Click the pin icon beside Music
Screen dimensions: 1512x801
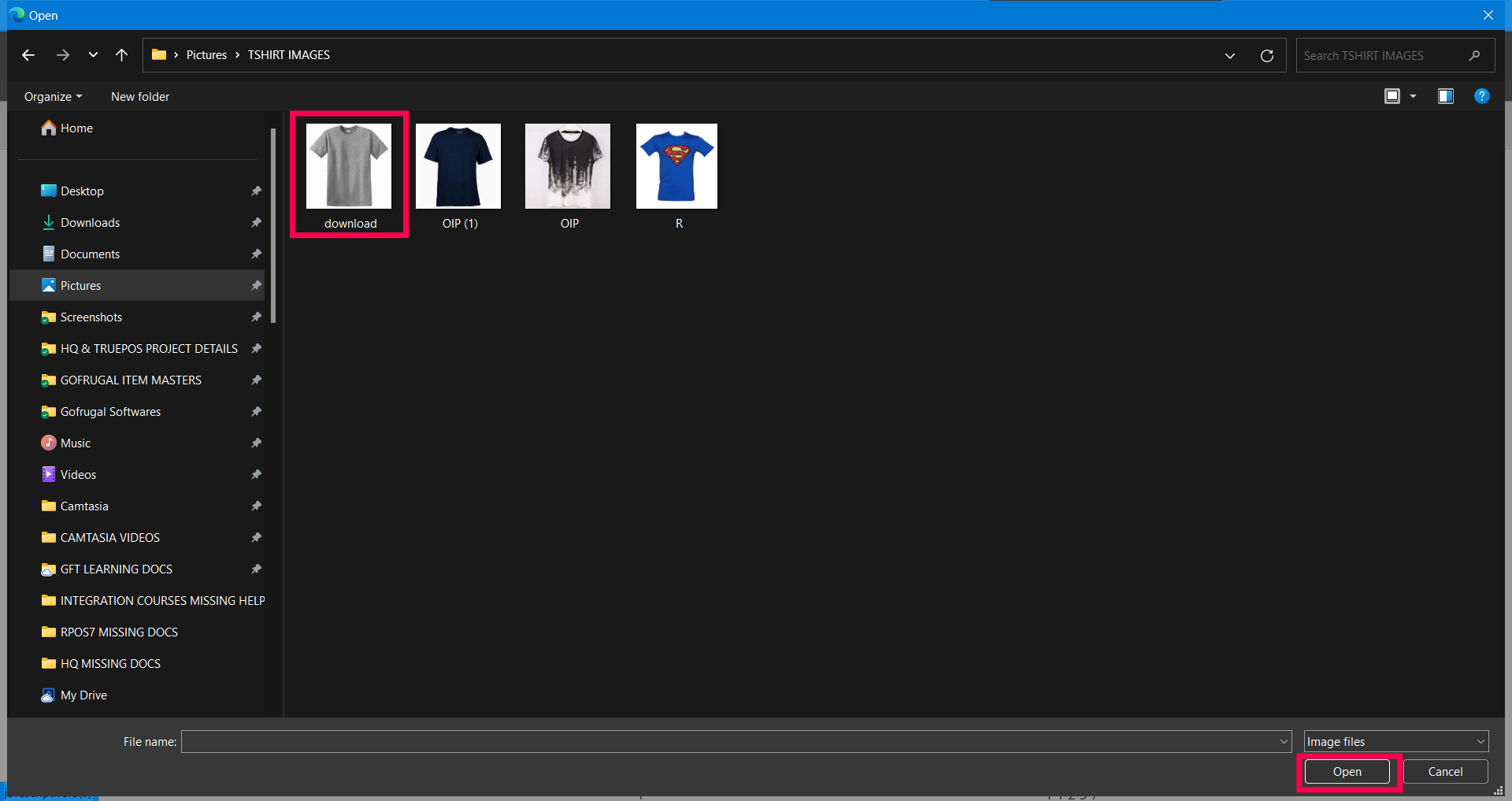(x=256, y=443)
